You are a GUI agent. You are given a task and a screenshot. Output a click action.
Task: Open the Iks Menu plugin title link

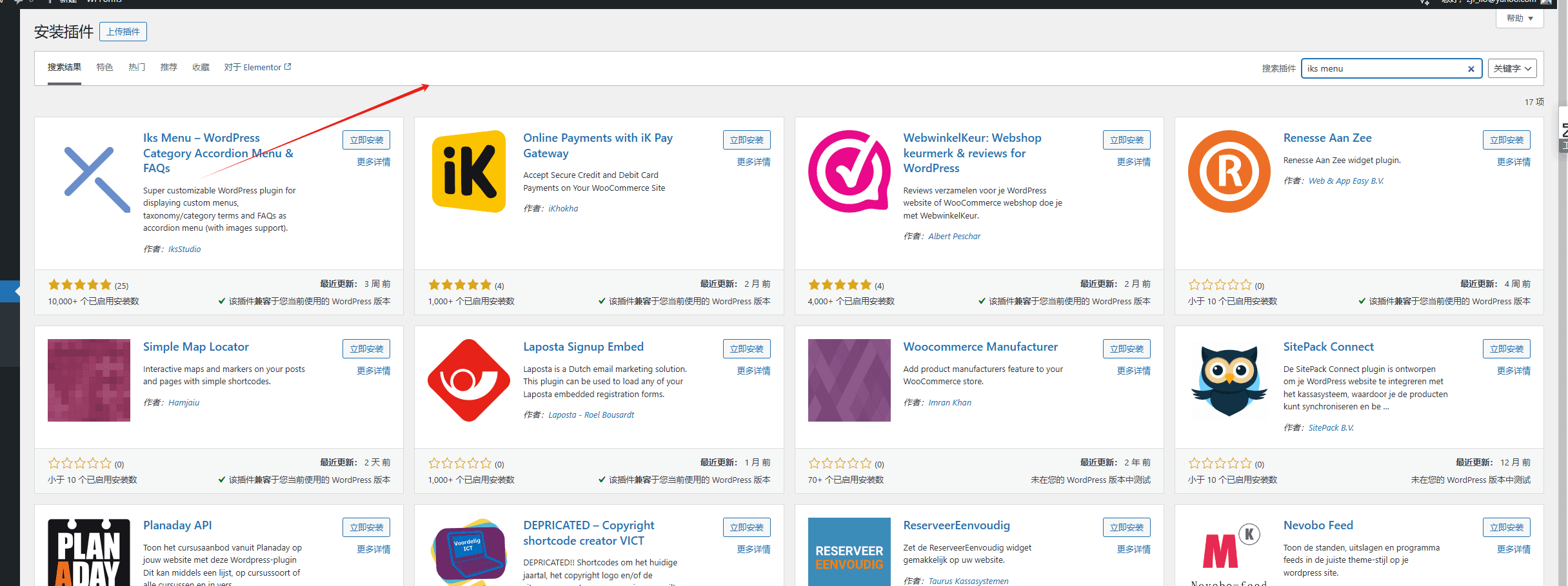tap(218, 153)
